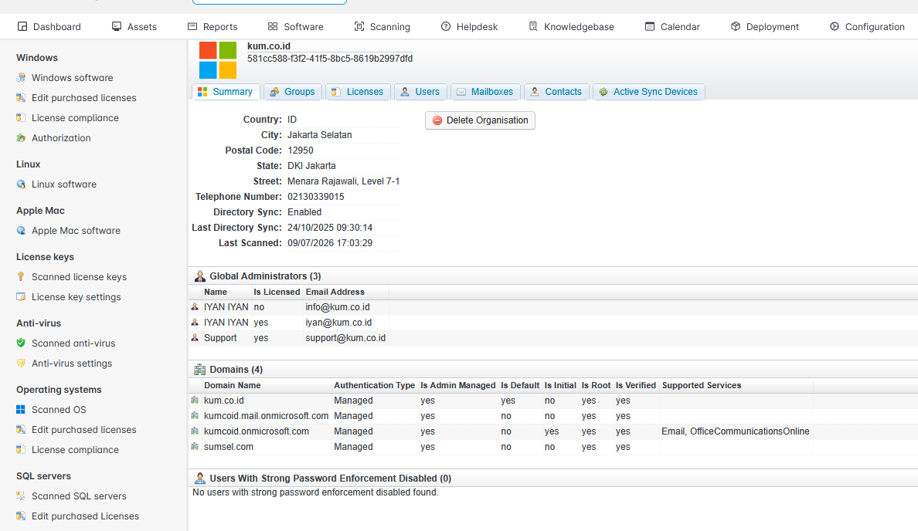The height and width of the screenshot is (531, 918).
Task: Open the Reports menu
Action: click(213, 26)
